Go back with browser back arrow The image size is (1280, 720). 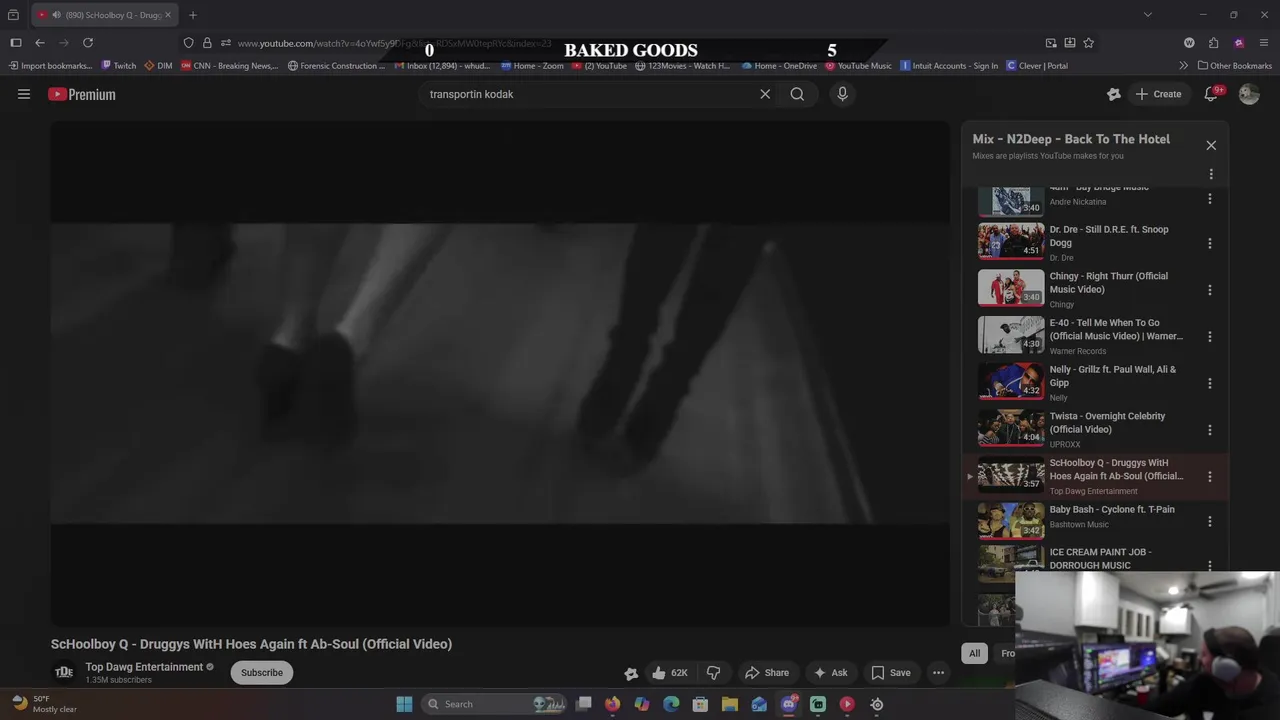point(40,43)
